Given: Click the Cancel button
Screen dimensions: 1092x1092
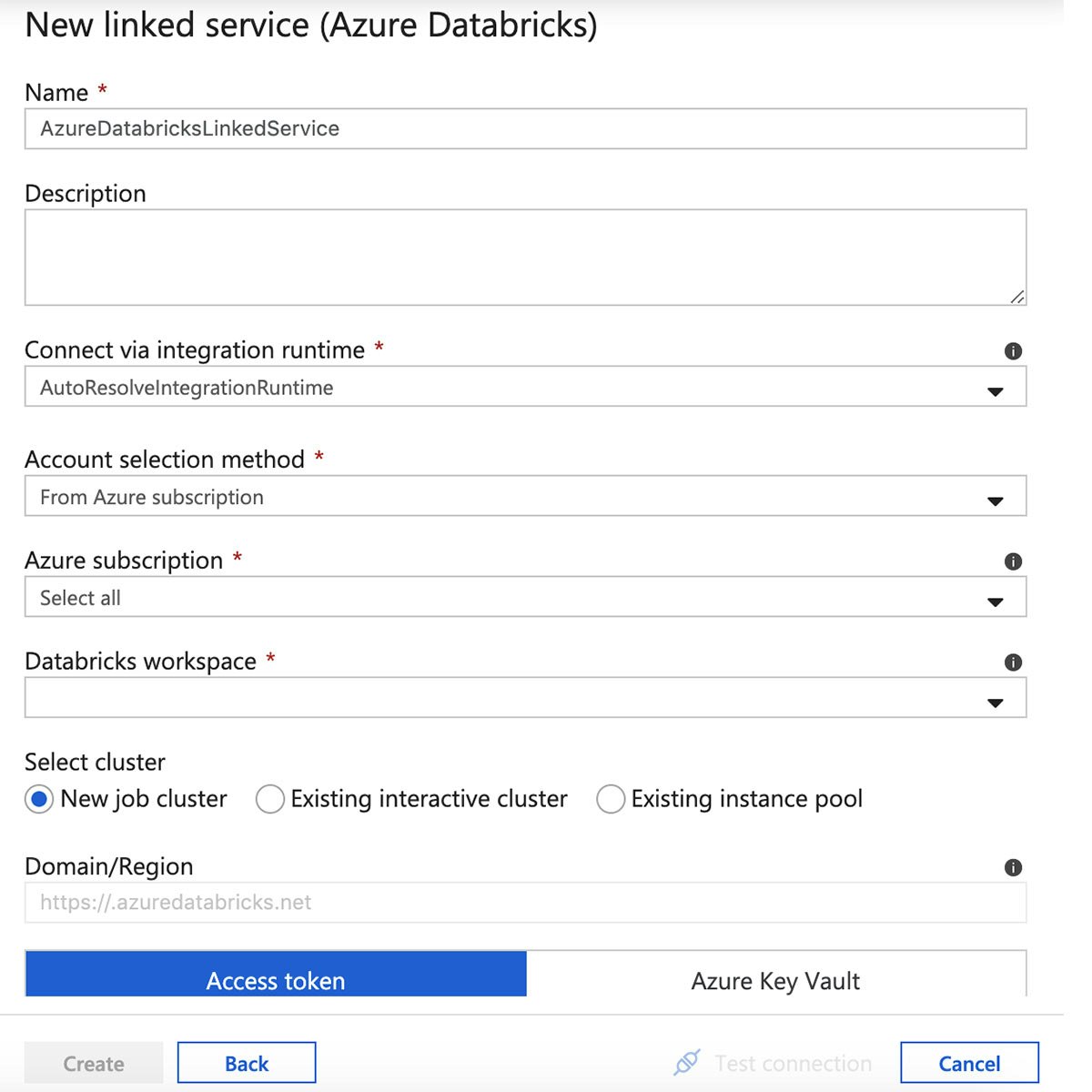Looking at the screenshot, I should [969, 1063].
